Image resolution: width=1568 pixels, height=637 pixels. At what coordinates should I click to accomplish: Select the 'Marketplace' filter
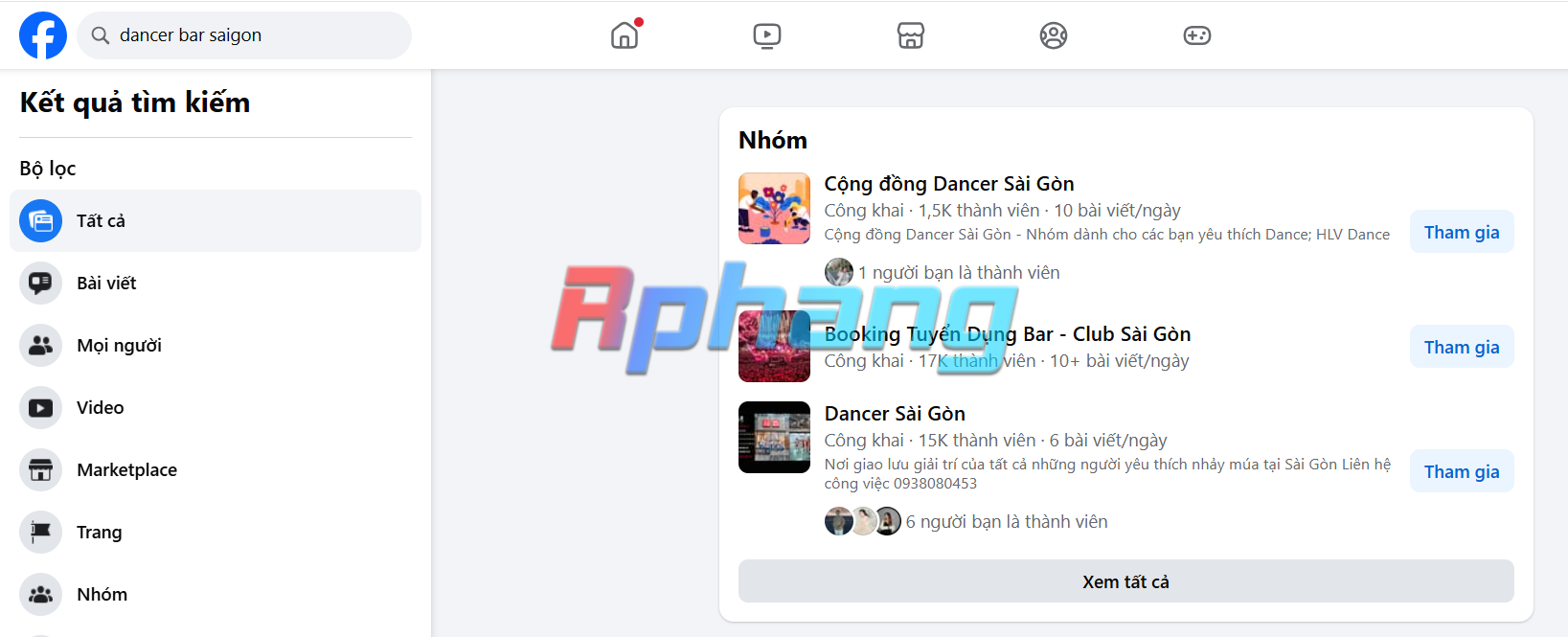[x=216, y=470]
